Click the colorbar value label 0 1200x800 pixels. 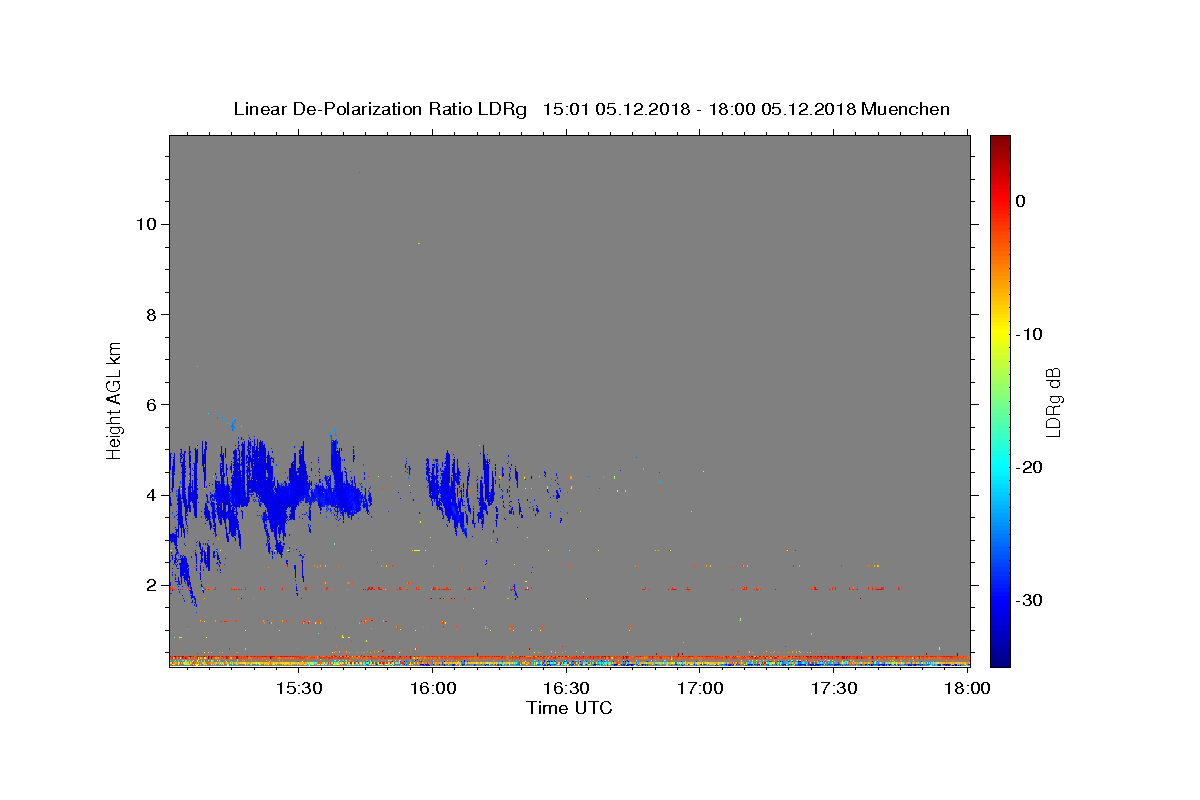[x=1021, y=201]
